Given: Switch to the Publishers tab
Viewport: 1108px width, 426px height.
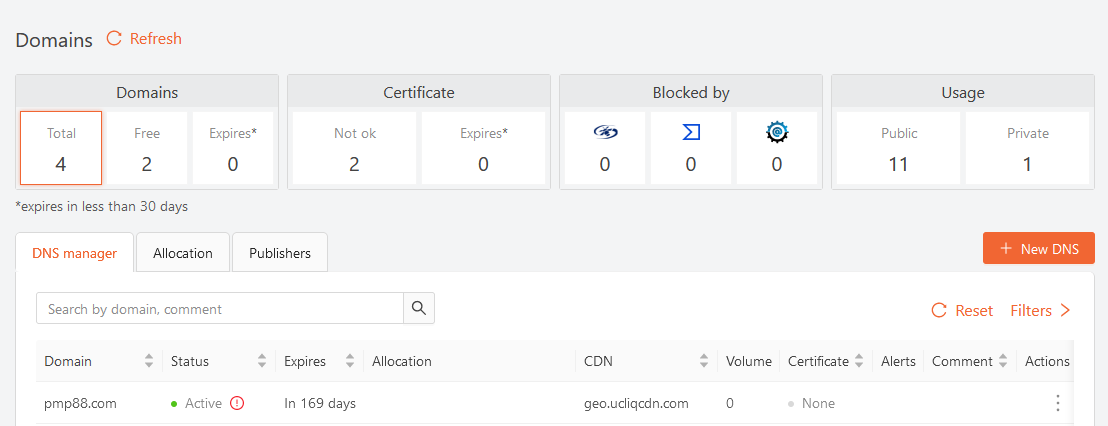Looking at the screenshot, I should [280, 253].
